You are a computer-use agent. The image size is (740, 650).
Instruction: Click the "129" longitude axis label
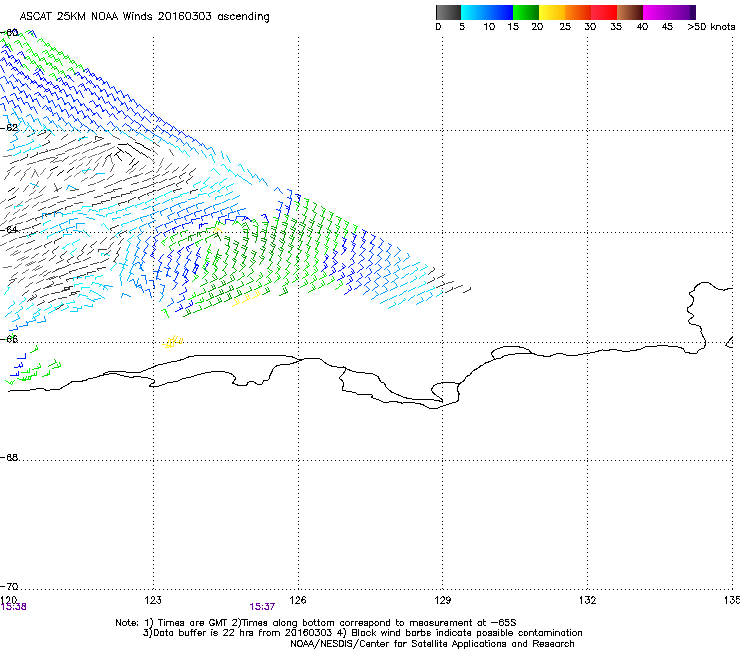coord(443,600)
